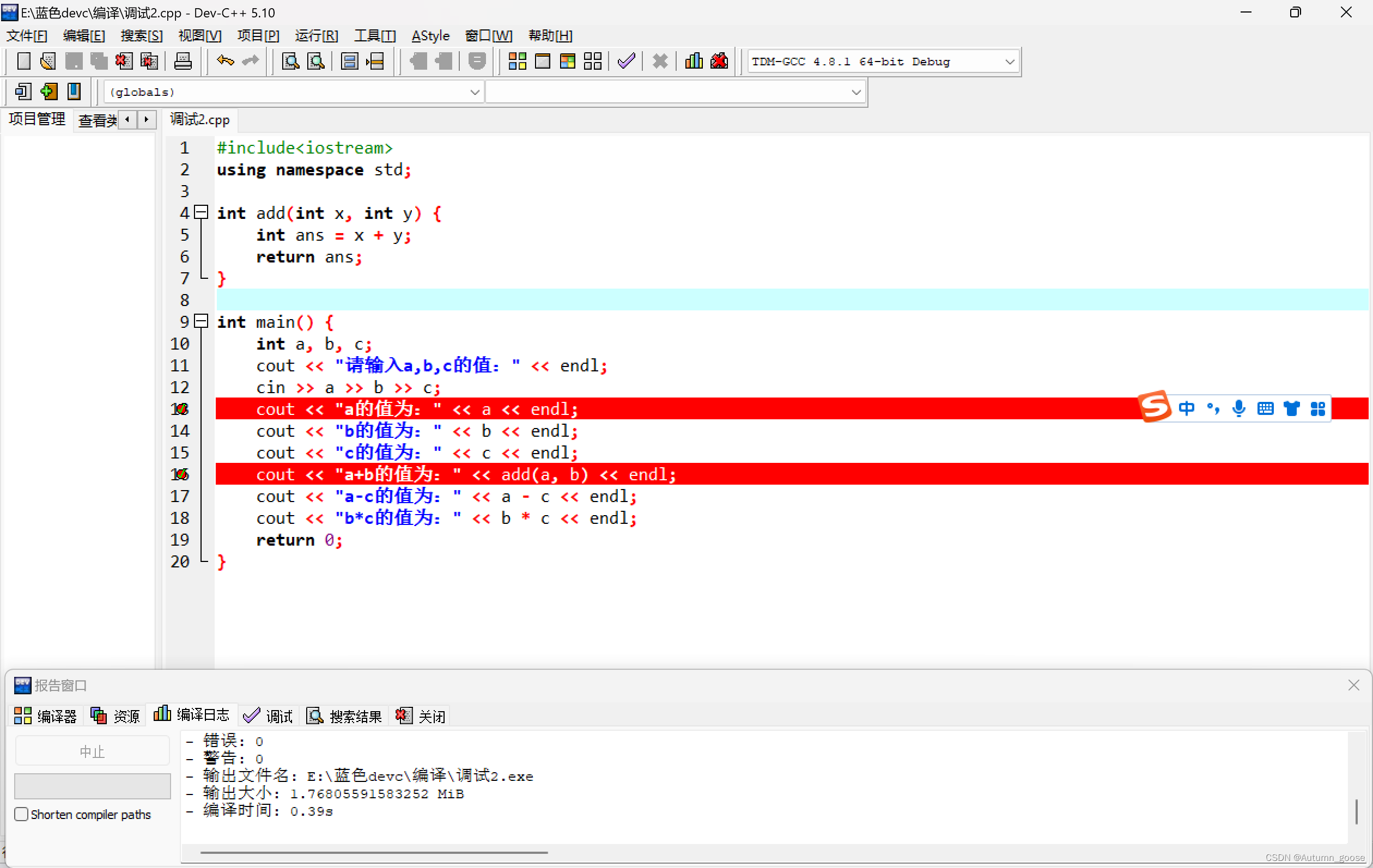The width and height of the screenshot is (1373, 868).
Task: Click the Profile analysis bar-chart icon
Action: coord(694,61)
